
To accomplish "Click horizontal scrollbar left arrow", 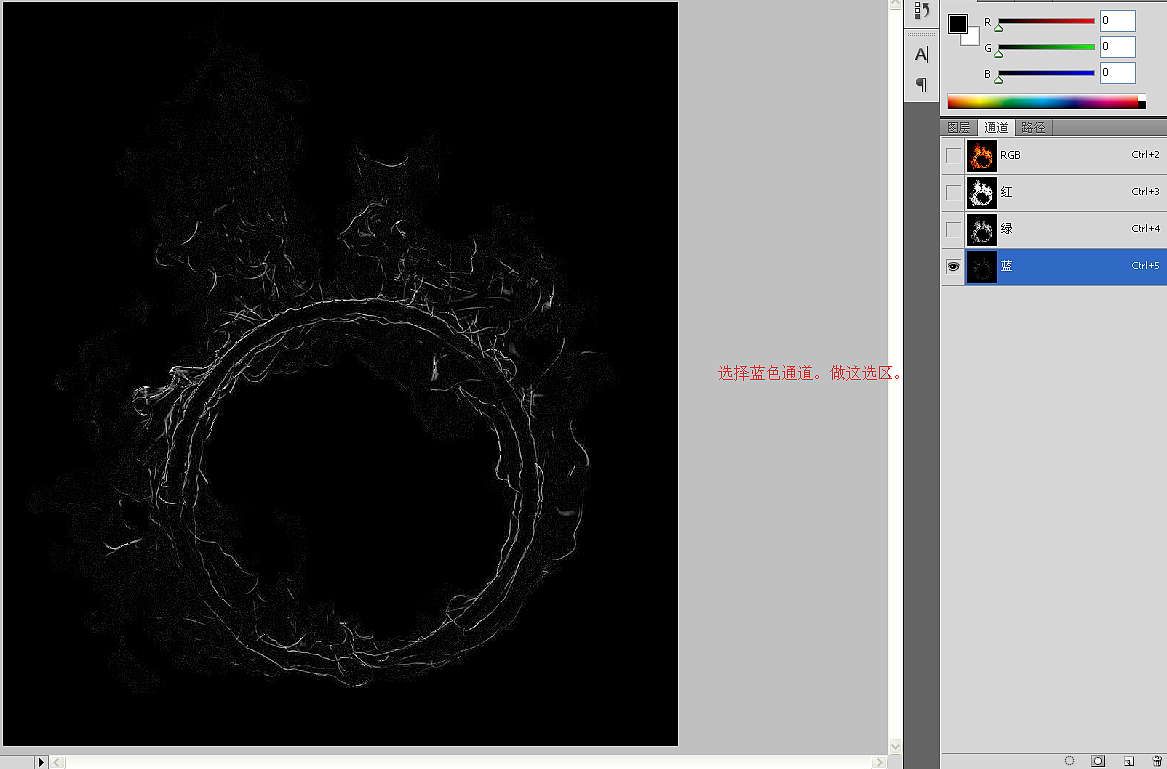I will tap(58, 762).
